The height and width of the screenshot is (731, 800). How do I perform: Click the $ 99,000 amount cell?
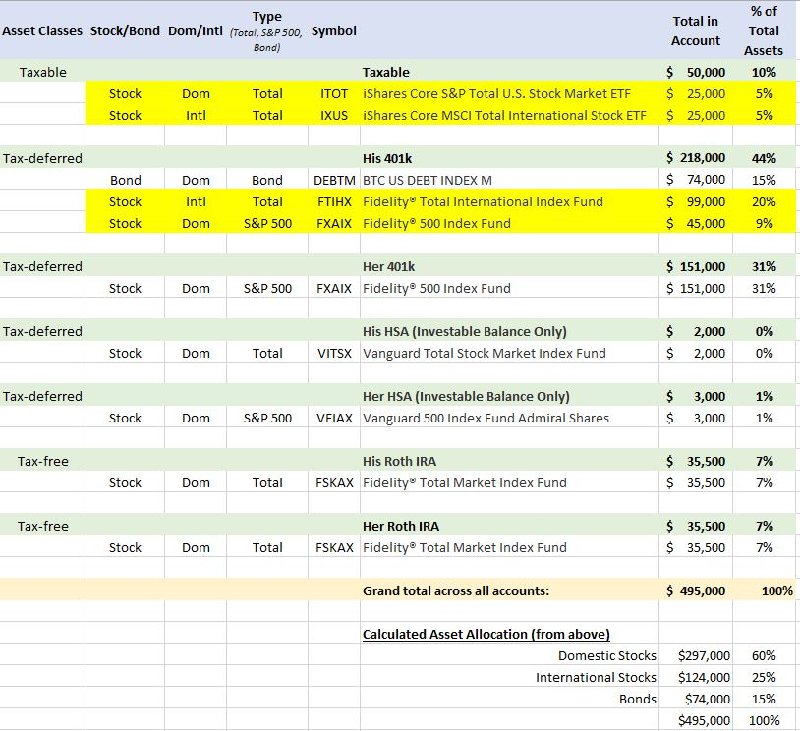[695, 201]
